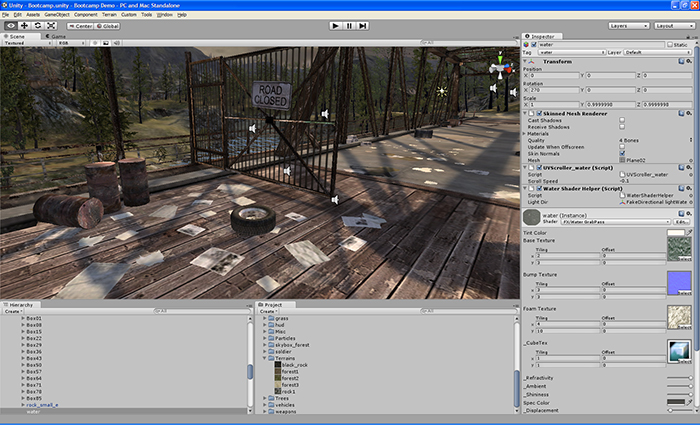700x425 pixels.
Task: Open the Tag dropdown
Action: click(571, 52)
